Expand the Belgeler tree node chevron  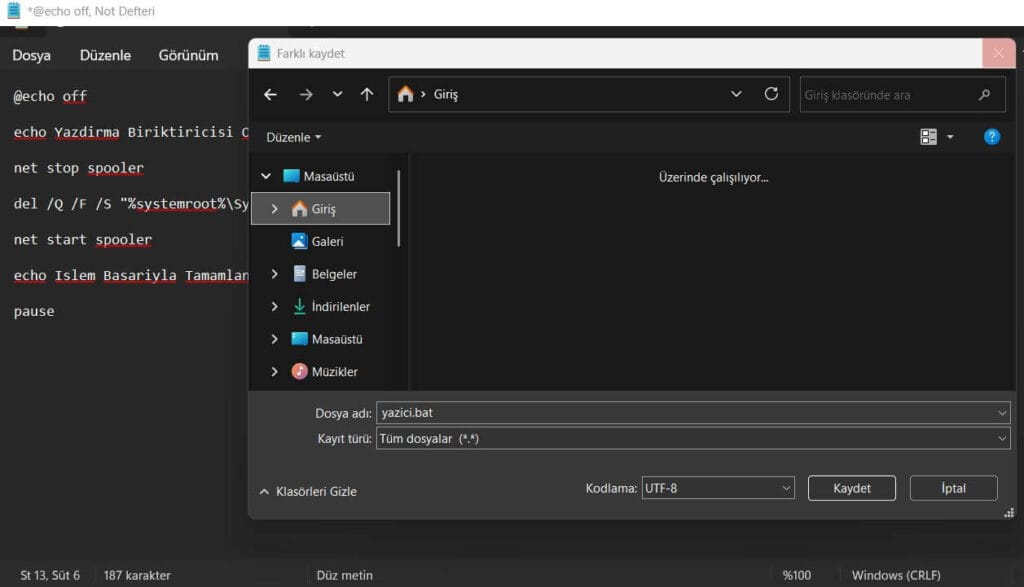point(274,274)
